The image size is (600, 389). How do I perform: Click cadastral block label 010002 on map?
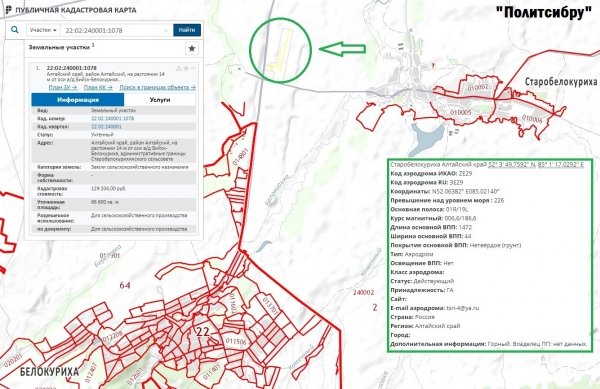478,88
